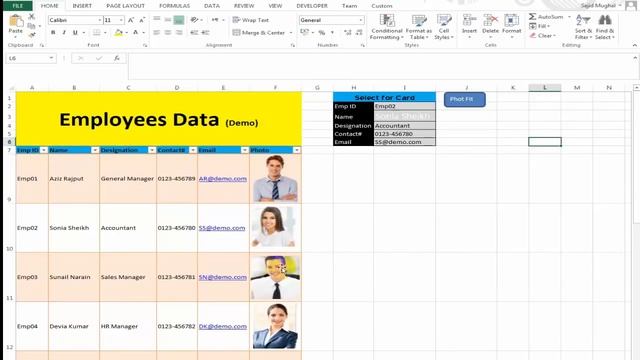
Task: Open the AR@demo.com email link
Action: [223, 178]
